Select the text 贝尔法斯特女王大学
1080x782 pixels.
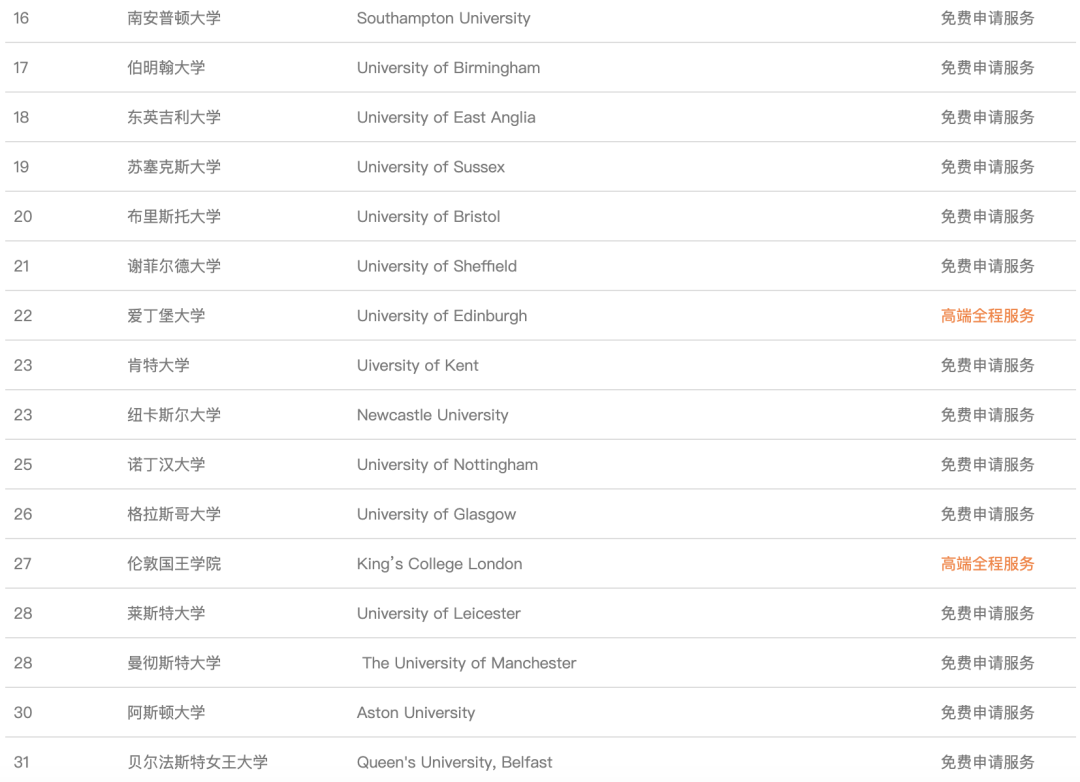197,762
